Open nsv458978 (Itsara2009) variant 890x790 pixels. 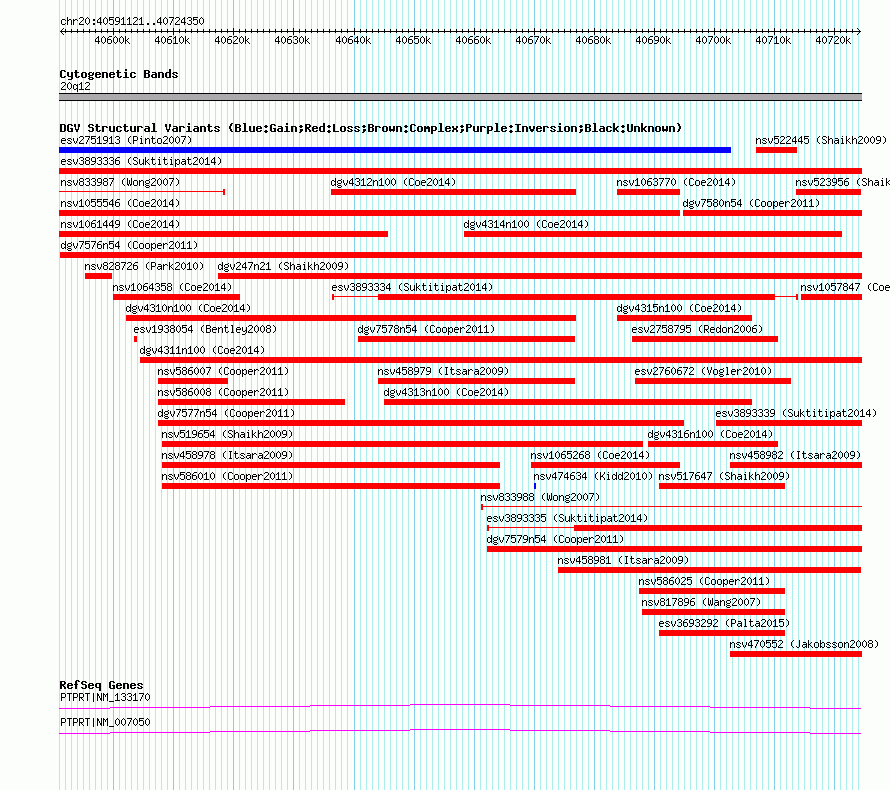[x=227, y=455]
